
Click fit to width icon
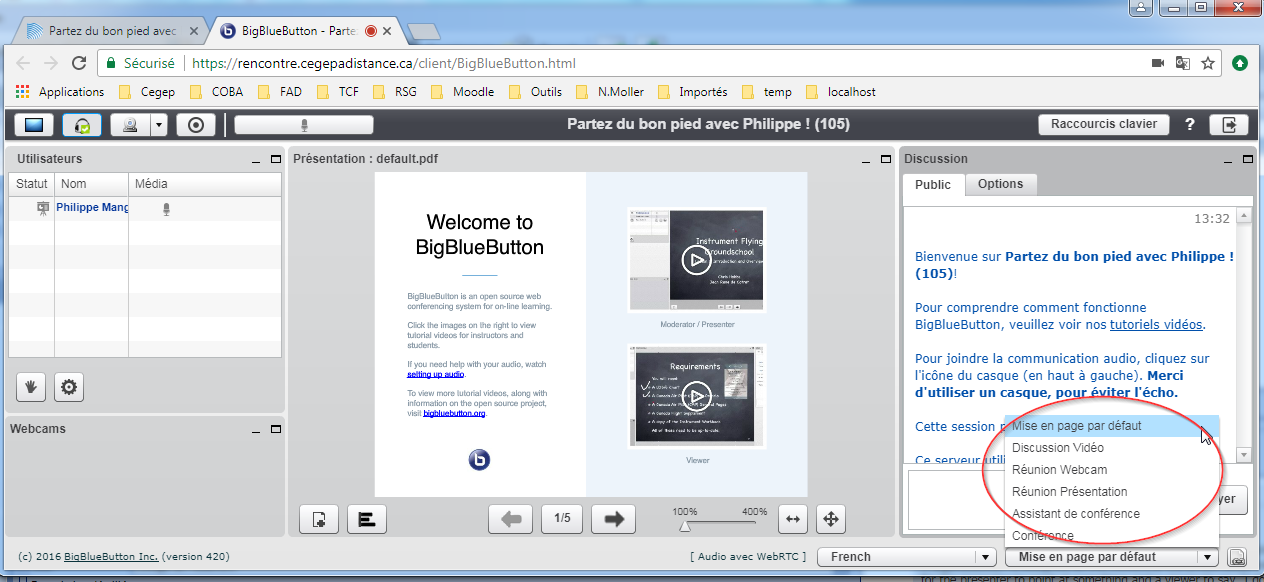coord(793,519)
